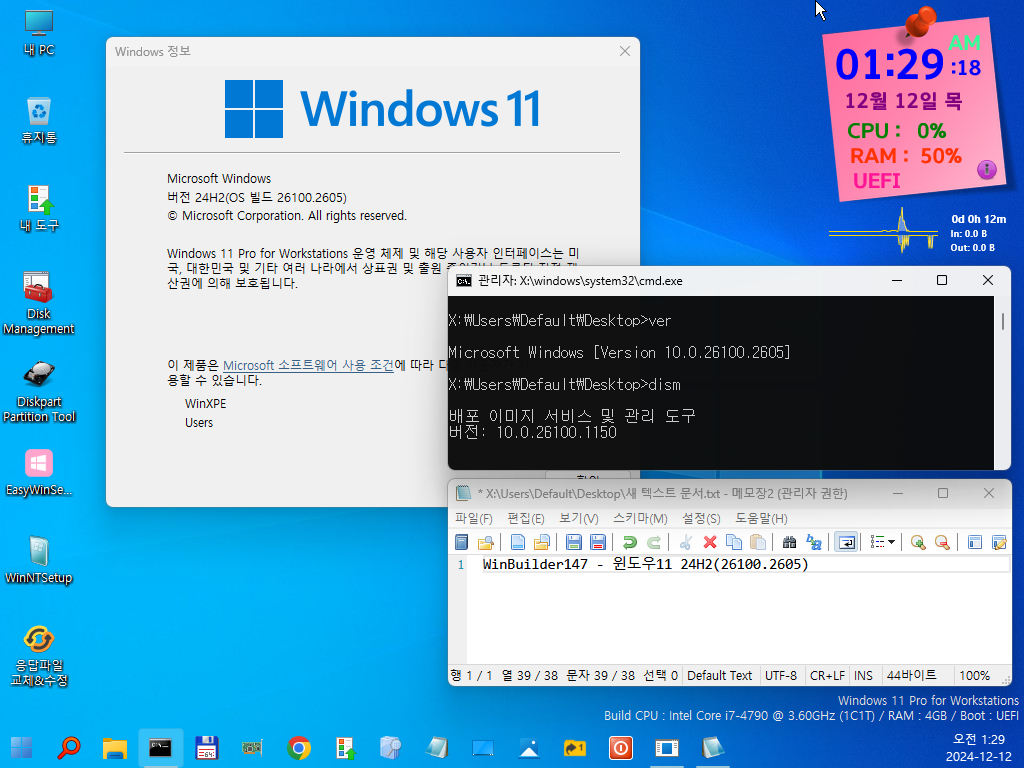The image size is (1024, 768).
Task: Copy selection using the two-pages toolbar icon
Action: [734, 542]
